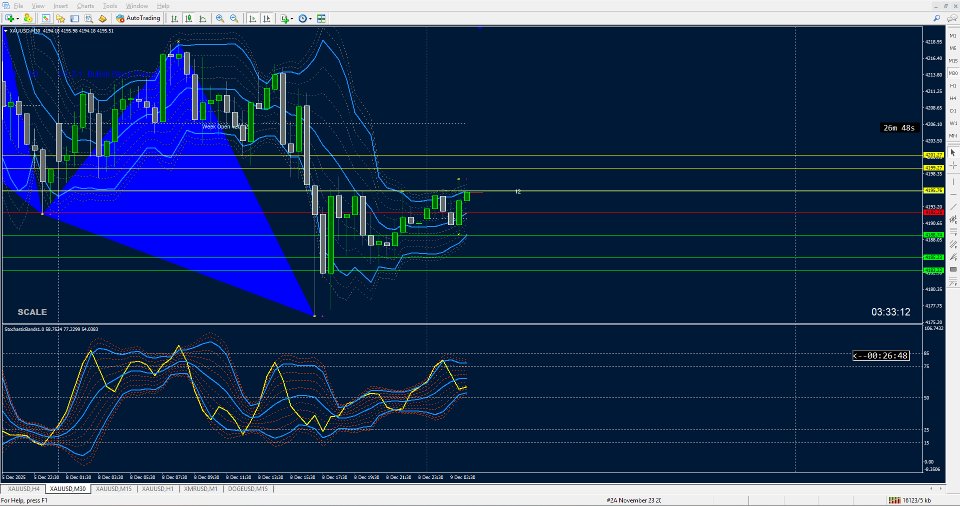Screen dimensions: 960x506
Task: Select the H4 timeframe button
Action: 953,98
